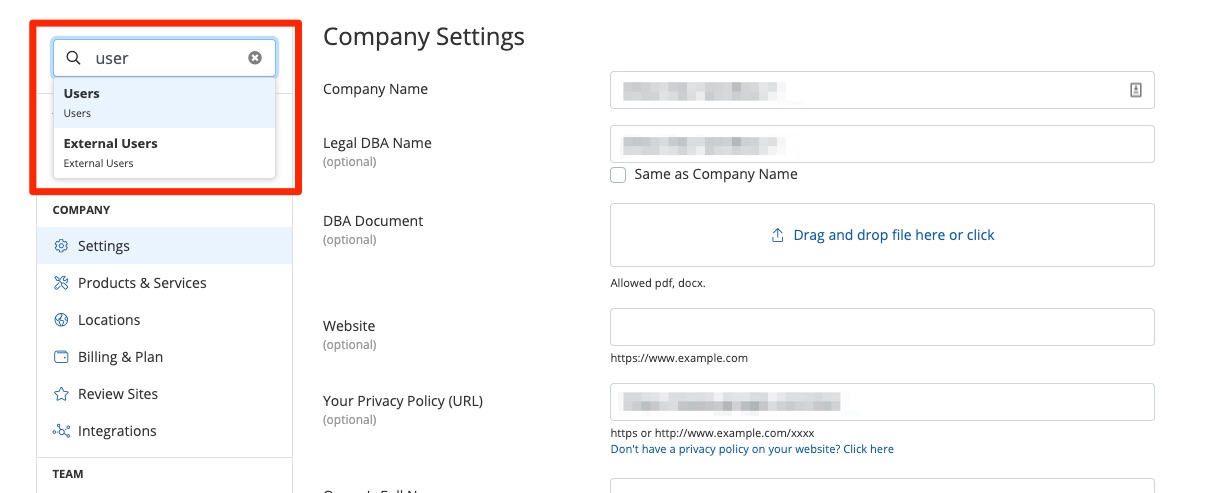Image resolution: width=1229 pixels, height=493 pixels.
Task: Click the Website input field
Action: [882, 327]
